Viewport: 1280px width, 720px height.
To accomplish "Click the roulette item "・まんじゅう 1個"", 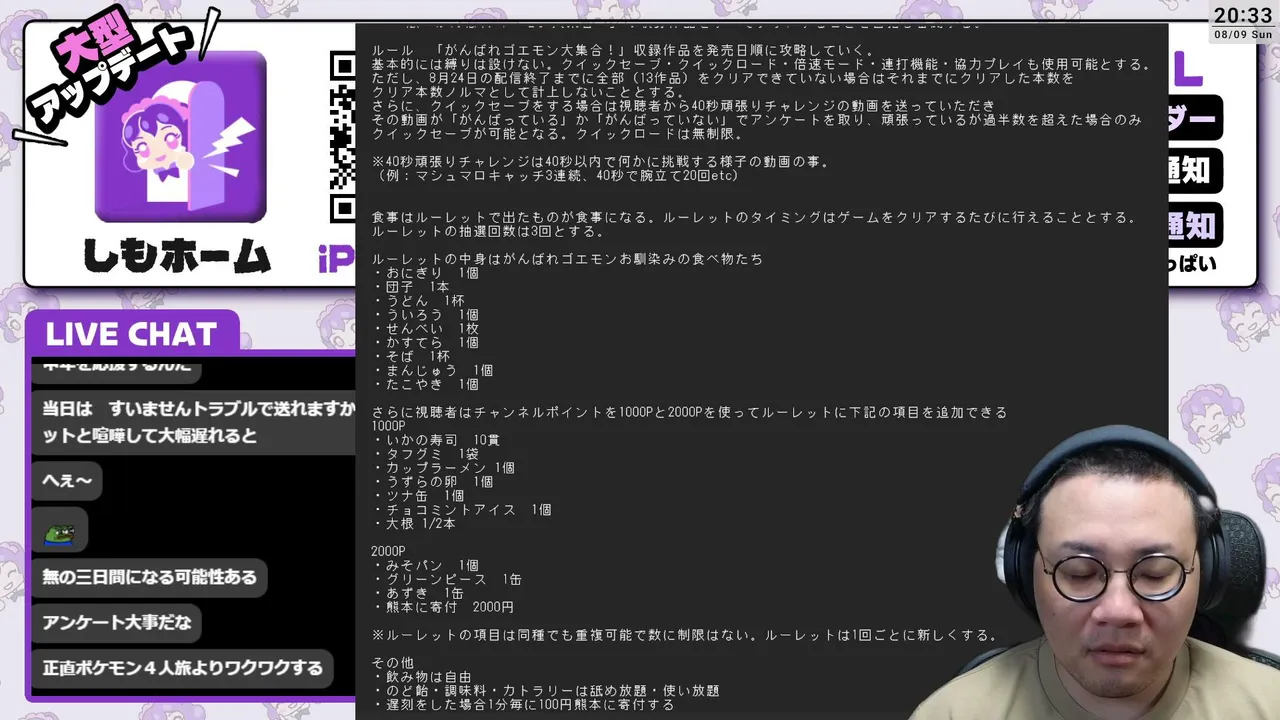I will (432, 371).
